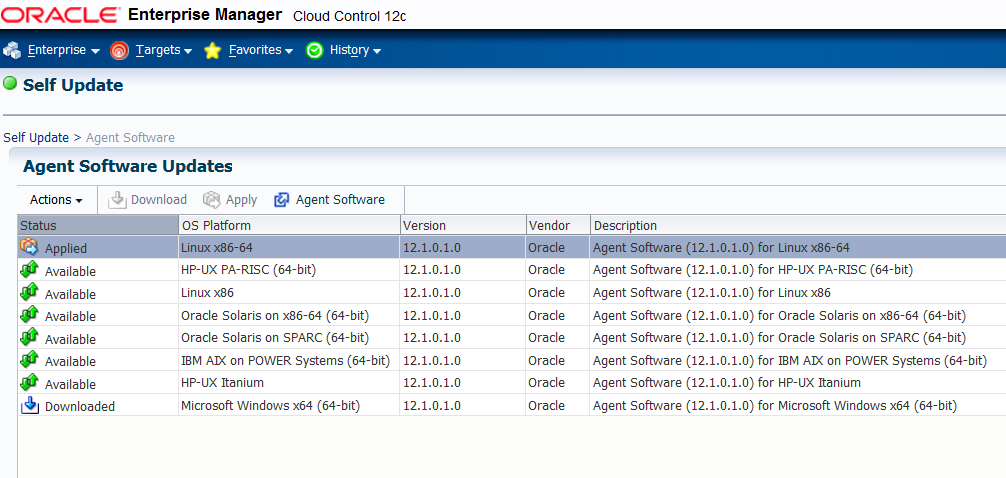Click the Oracle logo
Image resolution: width=1006 pixels, height=478 pixels.
click(60, 15)
